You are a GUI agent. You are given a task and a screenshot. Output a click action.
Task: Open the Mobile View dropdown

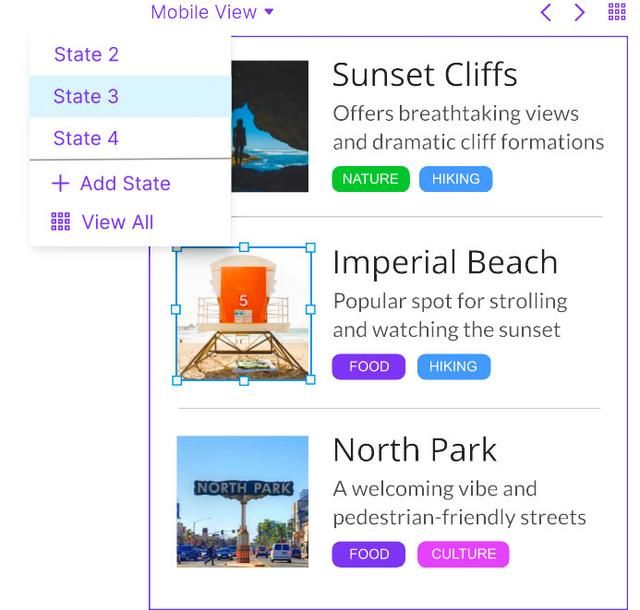coord(212,12)
